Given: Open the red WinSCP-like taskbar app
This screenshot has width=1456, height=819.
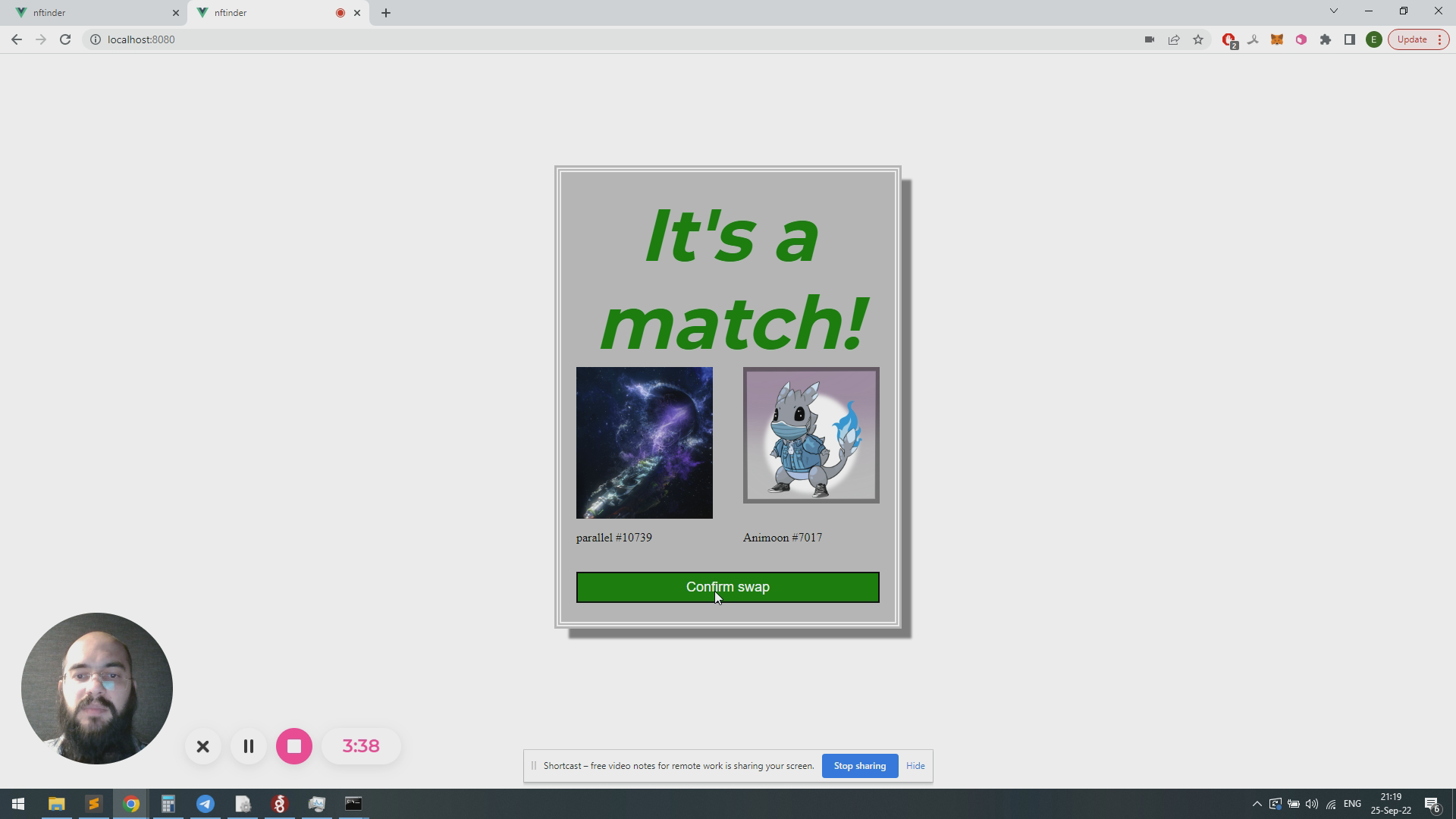Looking at the screenshot, I should [280, 804].
